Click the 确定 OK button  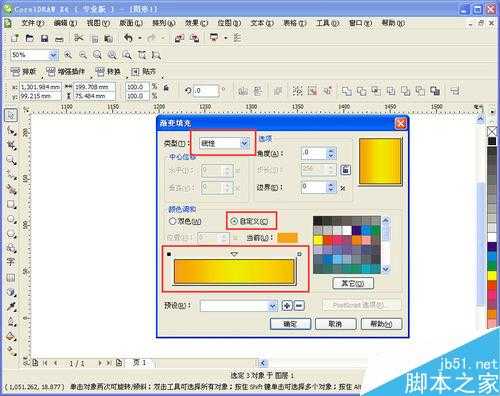click(x=290, y=324)
